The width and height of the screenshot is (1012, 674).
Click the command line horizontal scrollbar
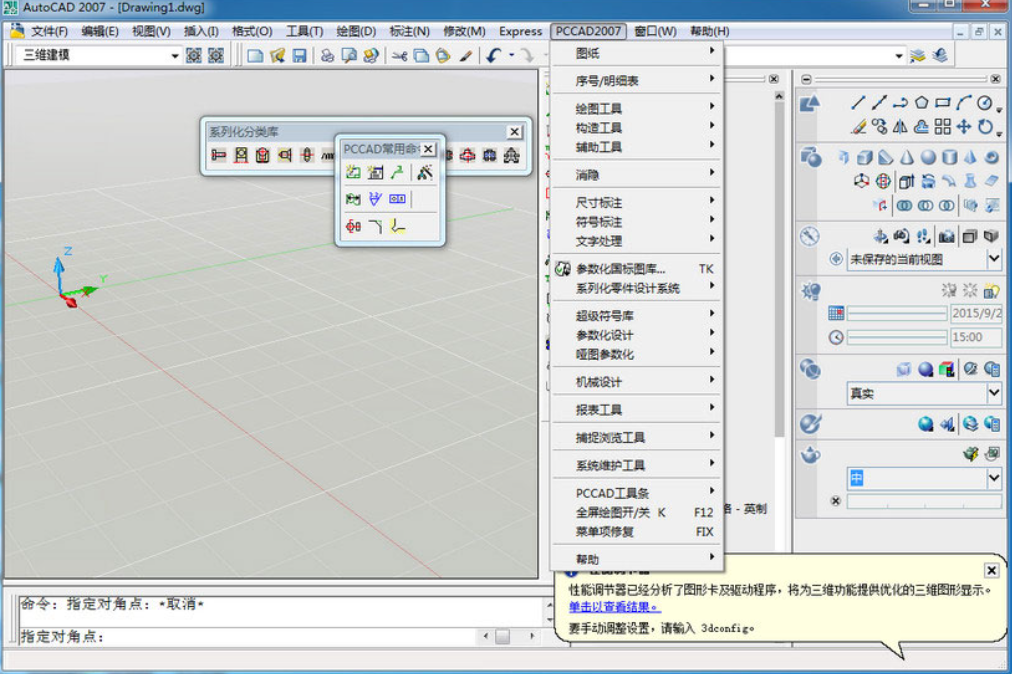[x=509, y=637]
